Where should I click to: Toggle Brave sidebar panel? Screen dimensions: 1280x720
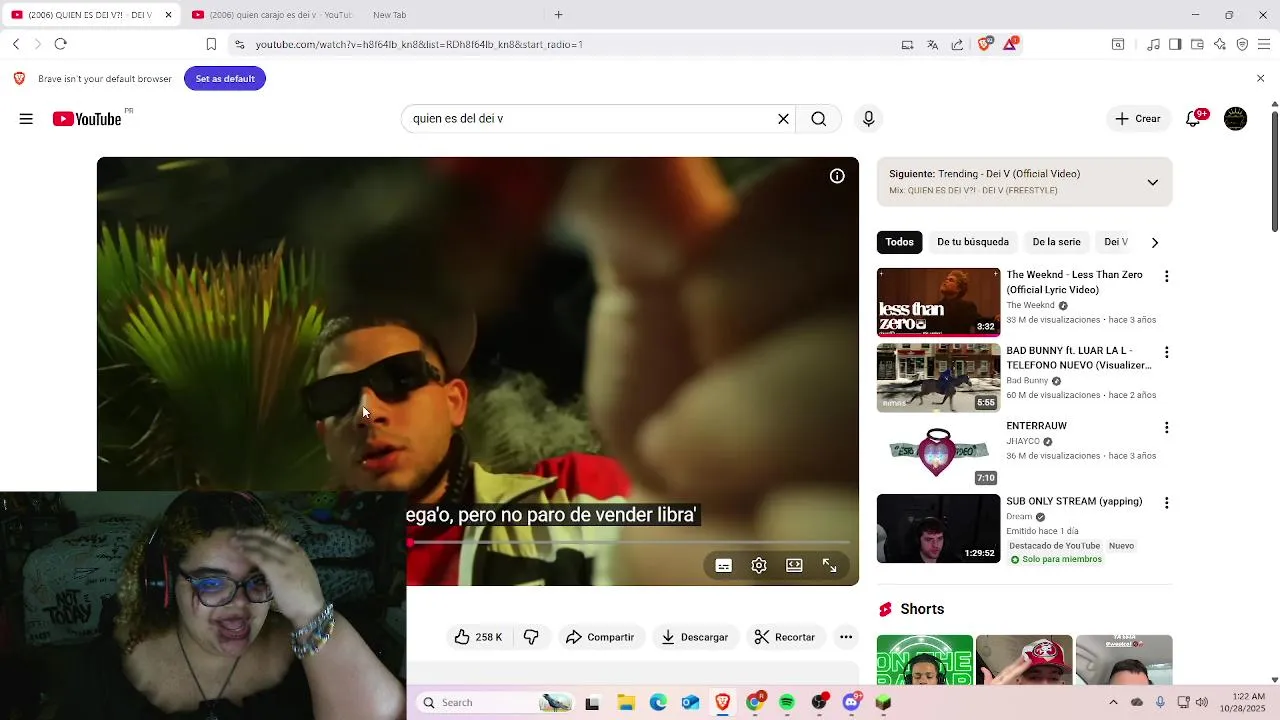point(1175,44)
